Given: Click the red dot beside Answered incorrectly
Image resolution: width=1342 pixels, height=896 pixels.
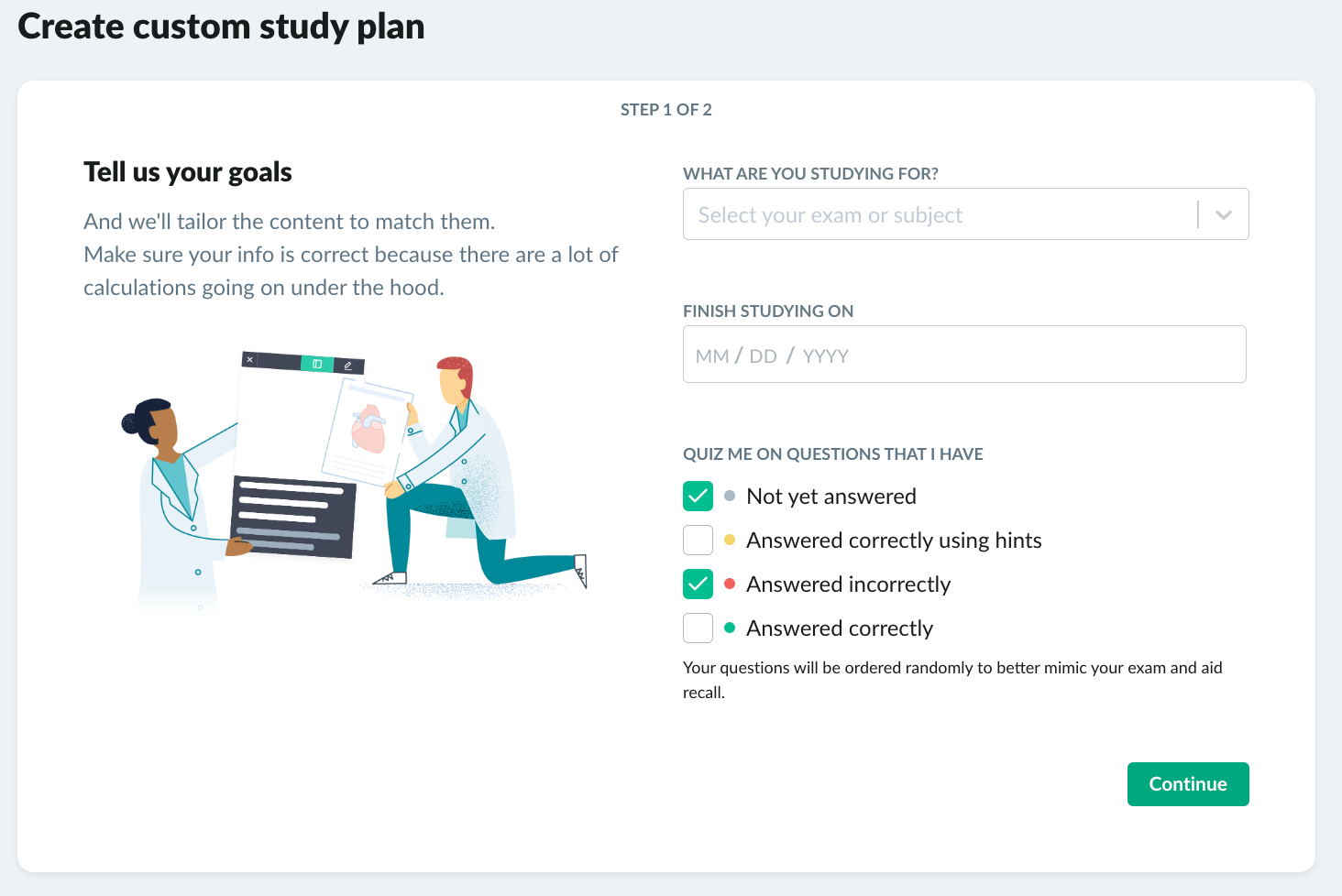Looking at the screenshot, I should (730, 584).
